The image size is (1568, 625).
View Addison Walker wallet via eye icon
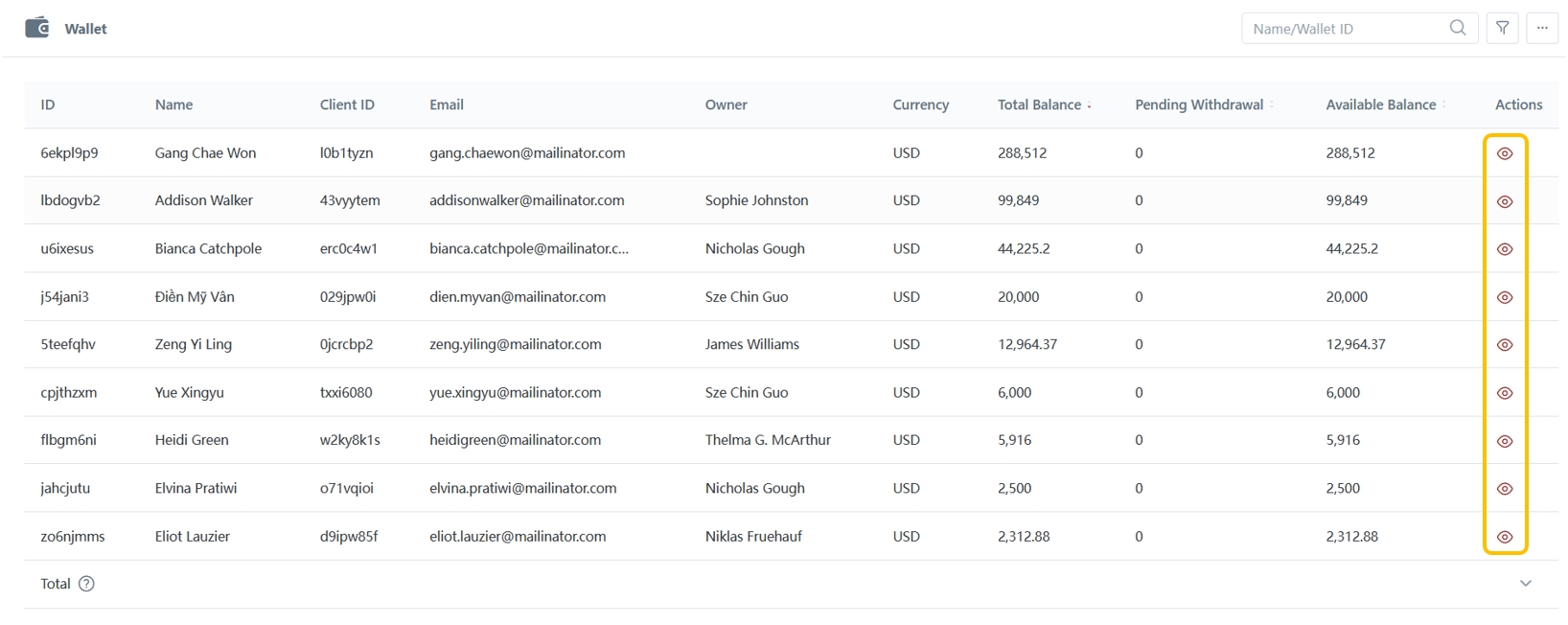click(x=1504, y=201)
